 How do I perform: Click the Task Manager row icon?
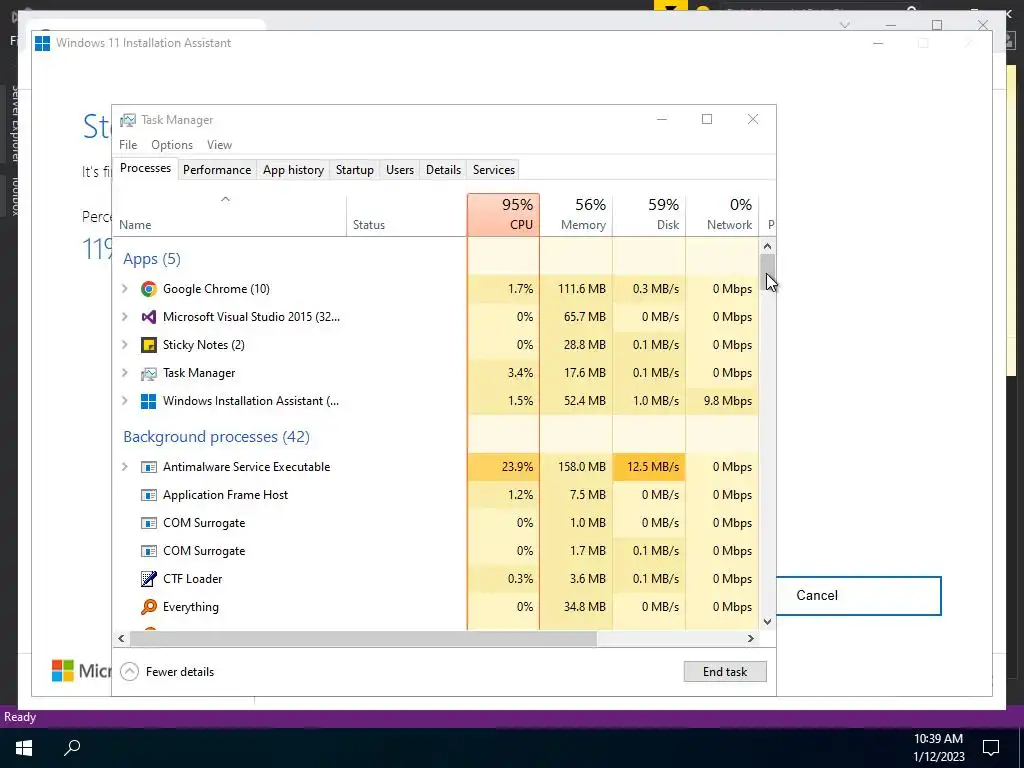(149, 373)
